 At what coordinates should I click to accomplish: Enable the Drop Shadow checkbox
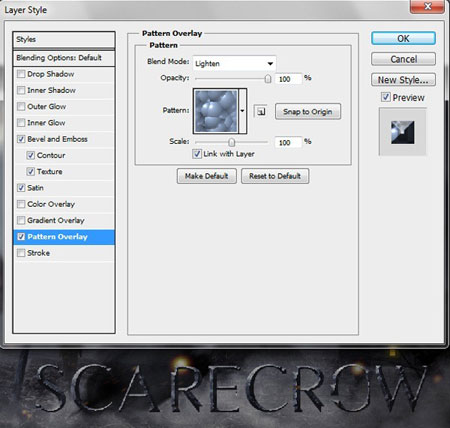[21, 74]
